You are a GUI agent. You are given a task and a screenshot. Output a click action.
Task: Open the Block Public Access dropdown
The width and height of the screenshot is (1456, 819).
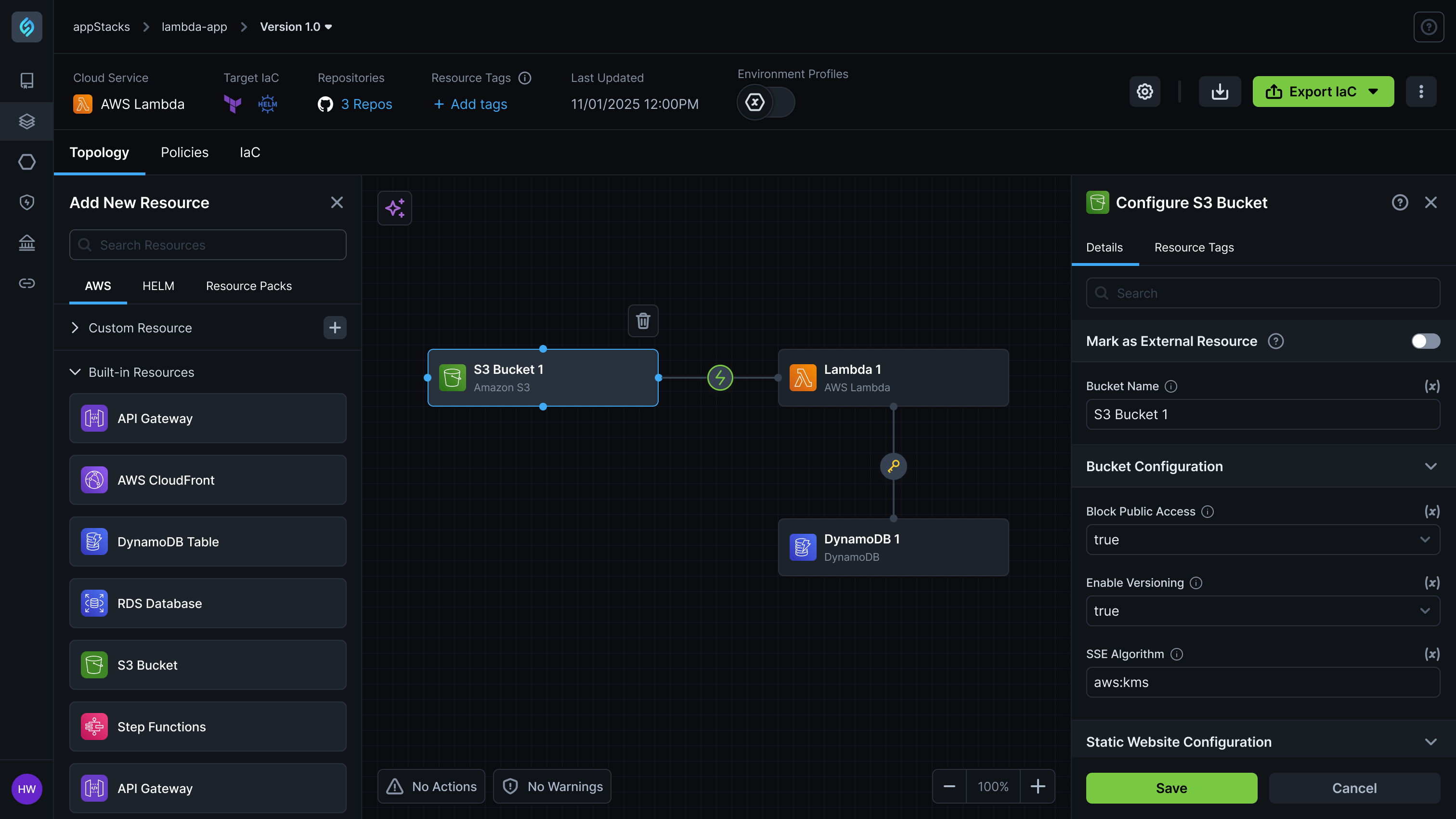1262,539
